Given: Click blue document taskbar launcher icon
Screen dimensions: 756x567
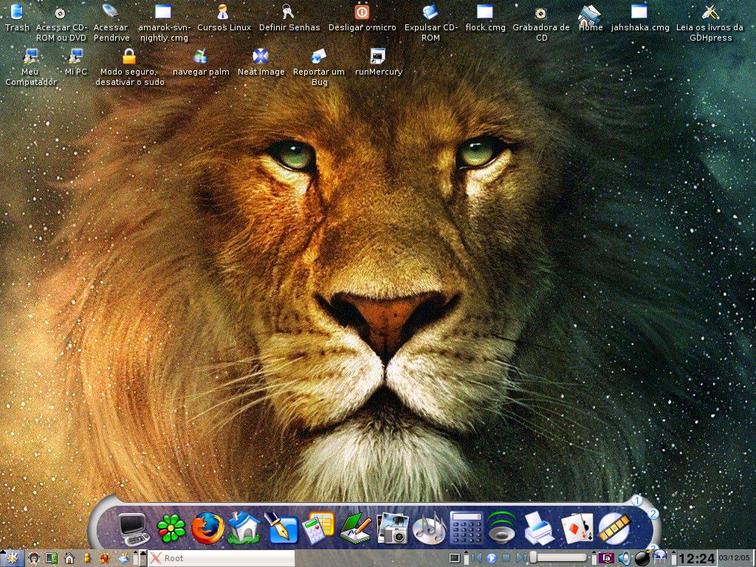Looking at the screenshot, I should 123,558.
